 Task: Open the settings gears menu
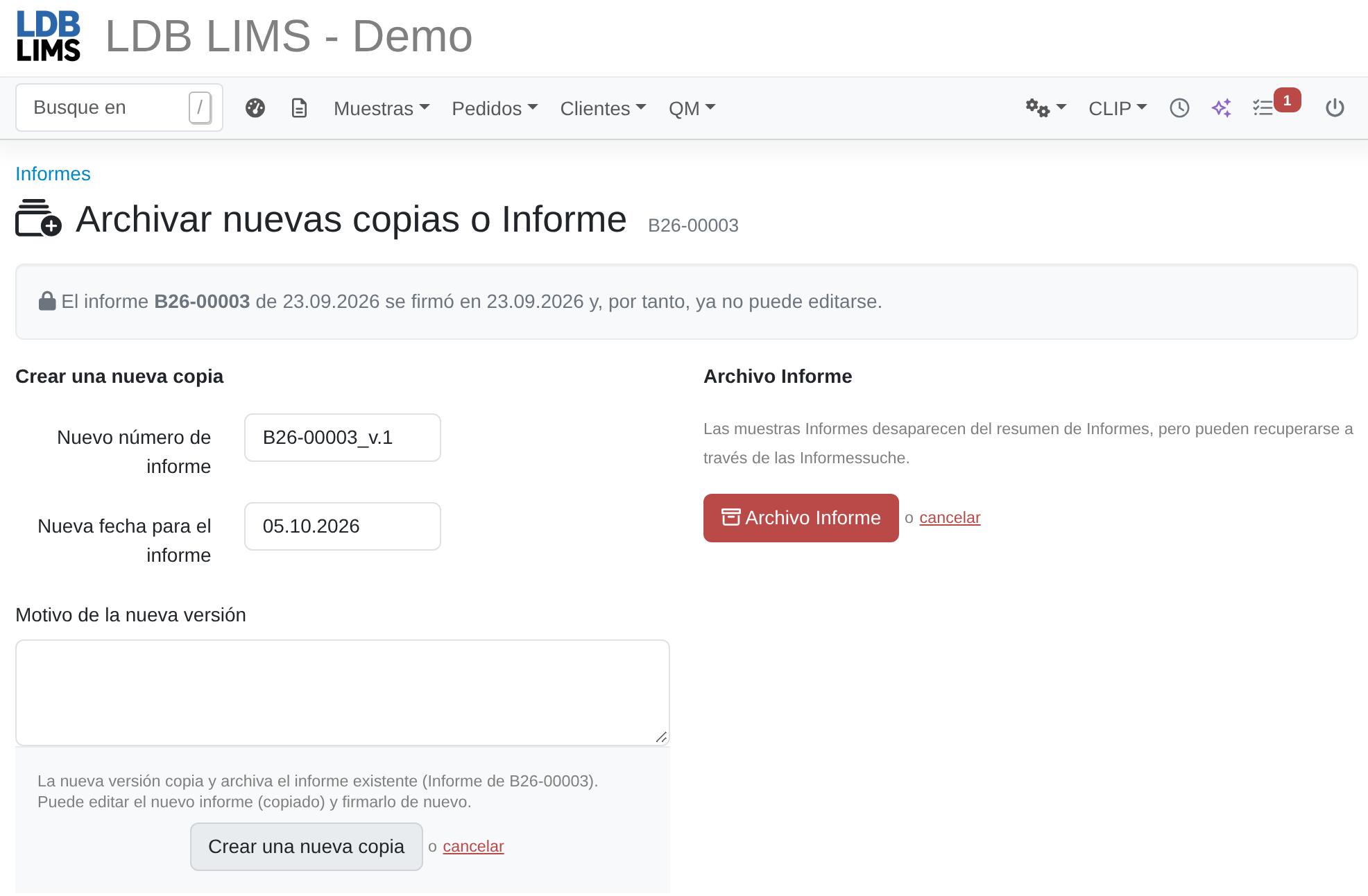(x=1045, y=108)
